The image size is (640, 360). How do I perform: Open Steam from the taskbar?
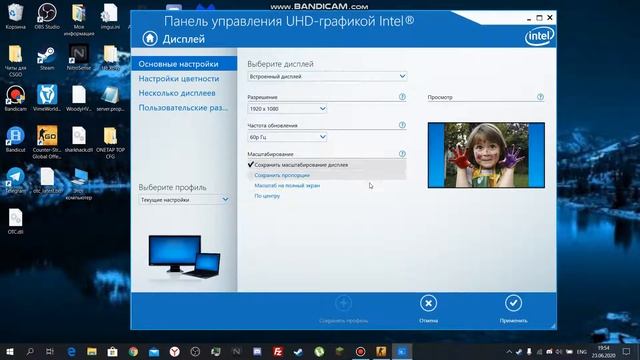(x=298, y=351)
